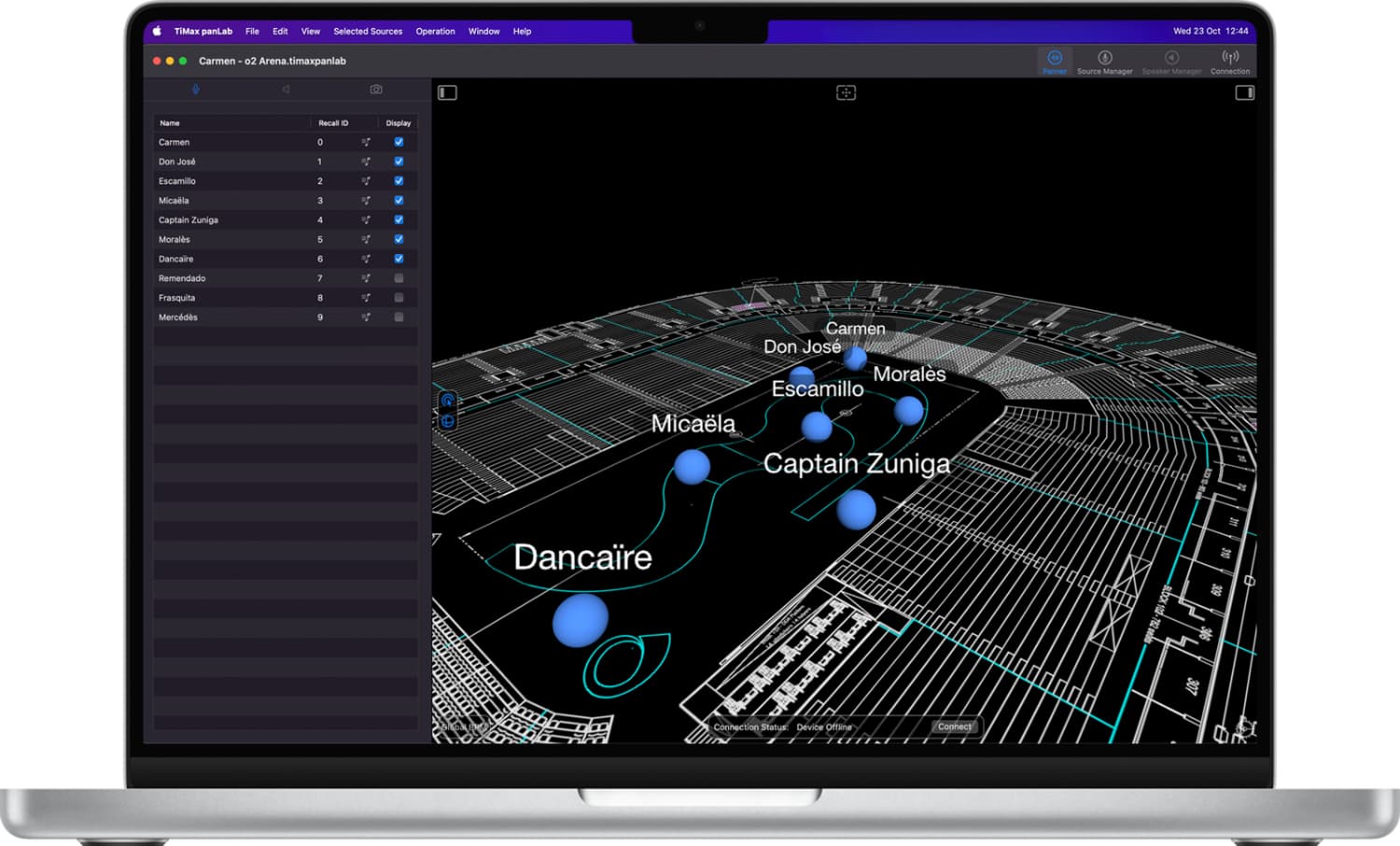Capture a snapshot using the camera icon

tap(376, 89)
